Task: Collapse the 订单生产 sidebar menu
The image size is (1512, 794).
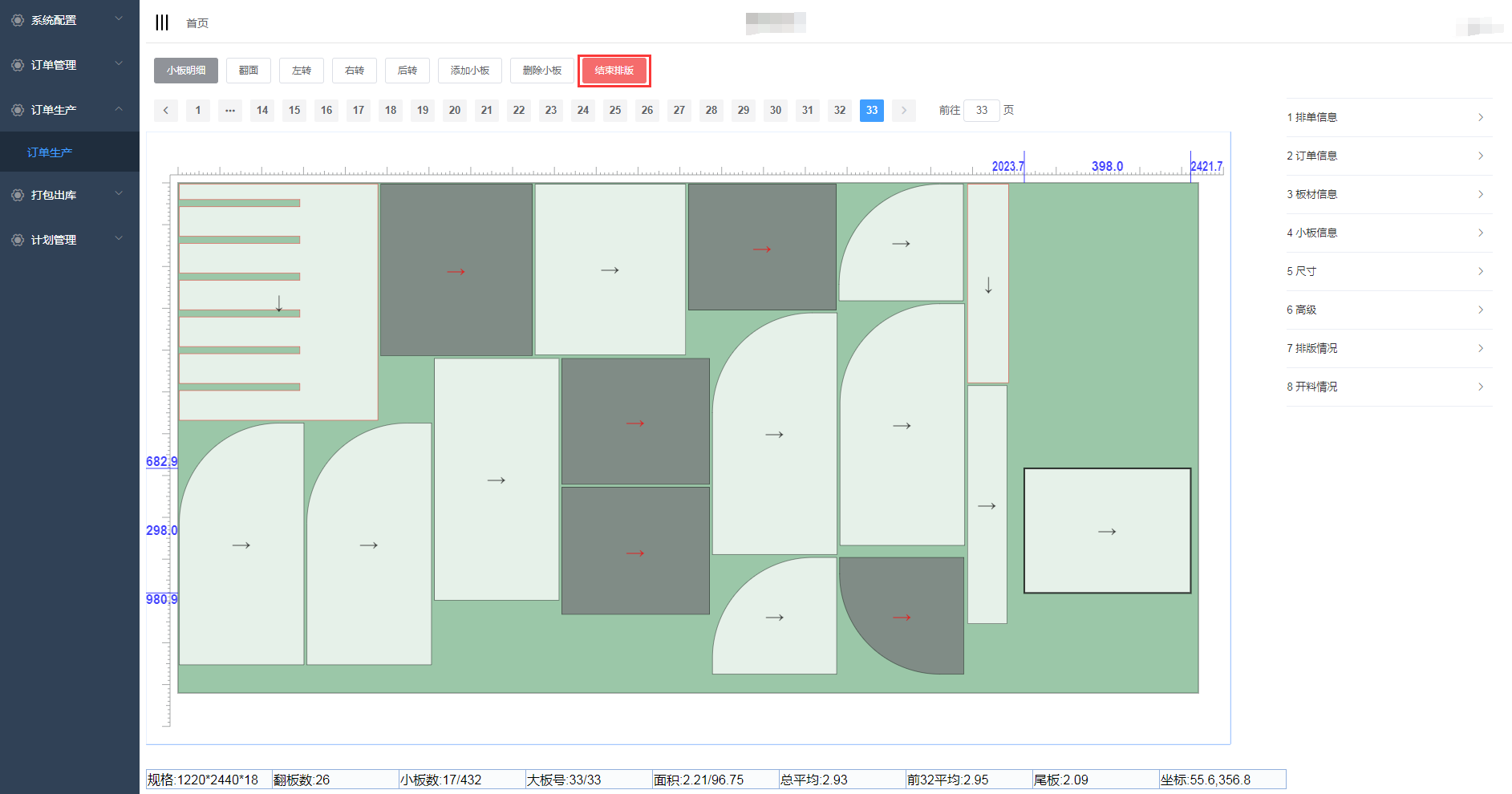Action: pos(70,110)
